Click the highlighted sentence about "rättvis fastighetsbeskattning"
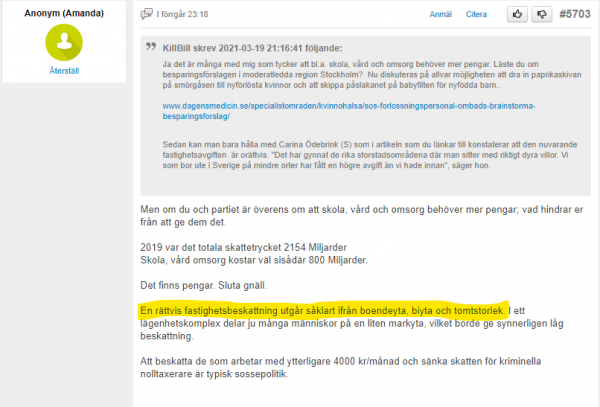This screenshot has height=407, width=600. (322, 311)
